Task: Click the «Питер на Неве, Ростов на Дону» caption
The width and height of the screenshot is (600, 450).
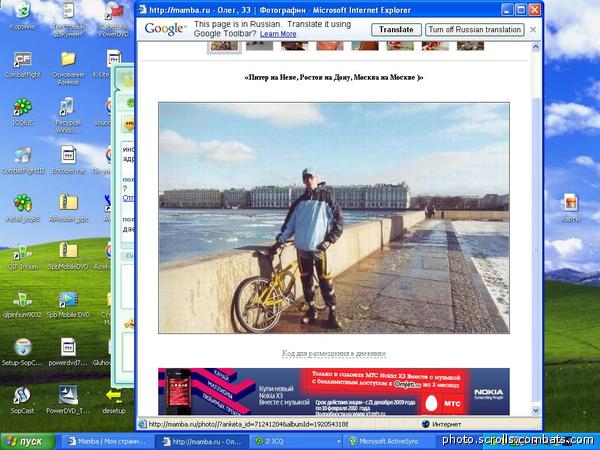Action: (334, 78)
